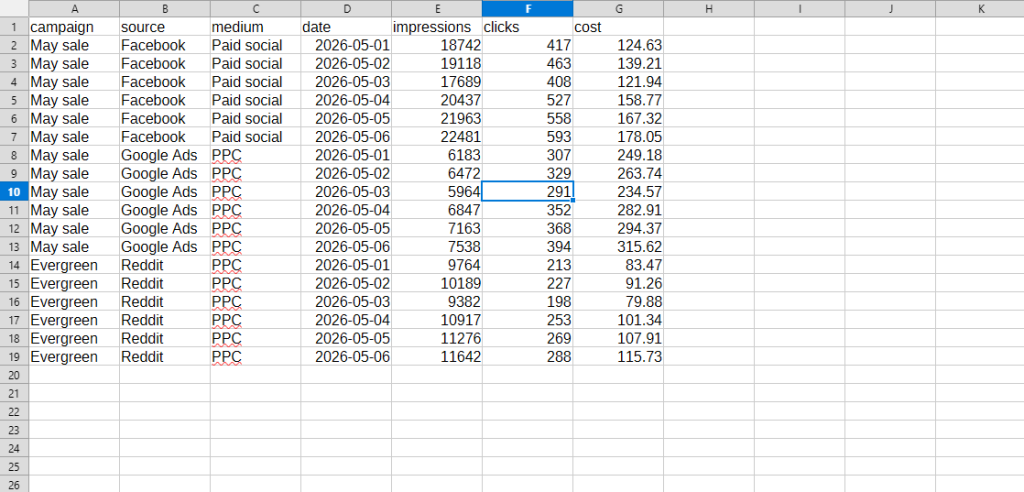
Task: Click cost value 115.73
Action: click(618, 356)
